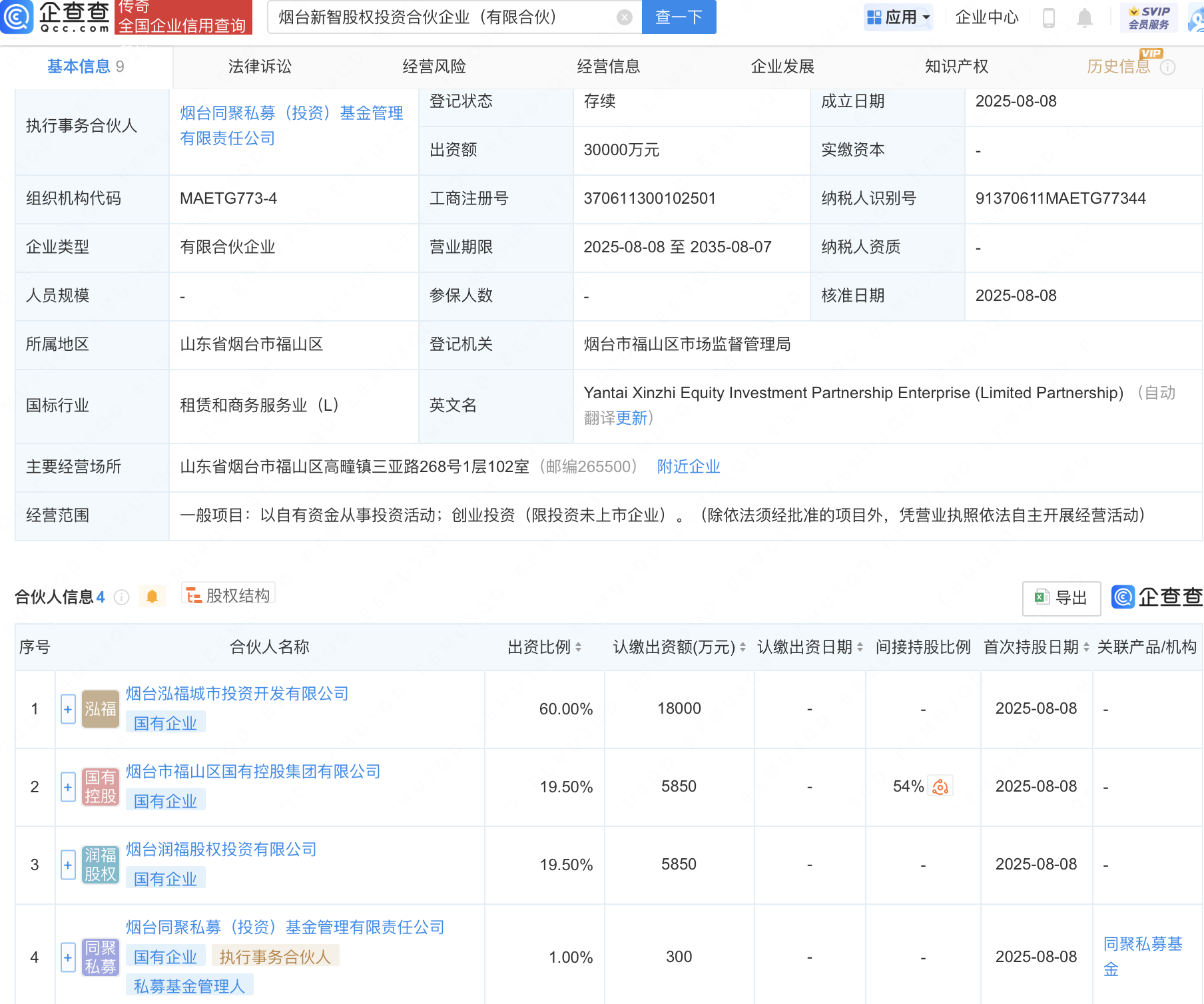The height and width of the screenshot is (1004, 1204).
Task: Sort by 出资比例 column
Action: tap(578, 647)
